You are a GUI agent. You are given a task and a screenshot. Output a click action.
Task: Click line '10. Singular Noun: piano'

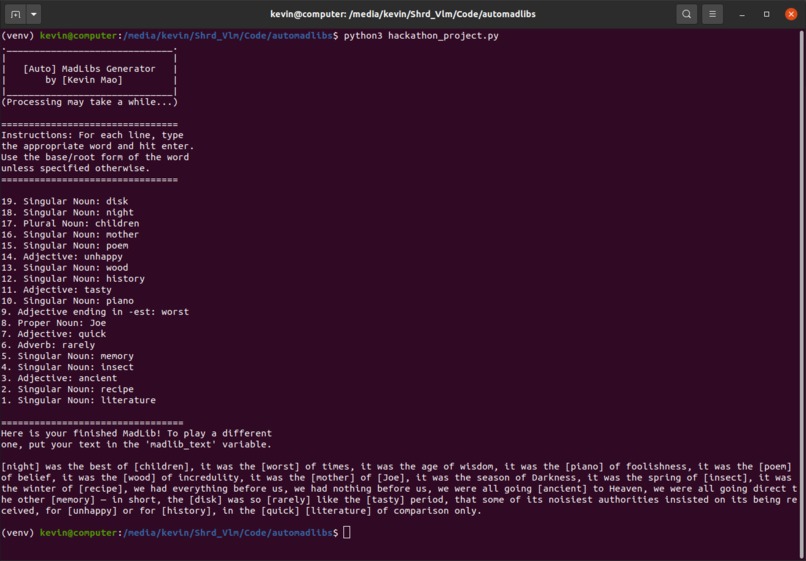tap(67, 301)
